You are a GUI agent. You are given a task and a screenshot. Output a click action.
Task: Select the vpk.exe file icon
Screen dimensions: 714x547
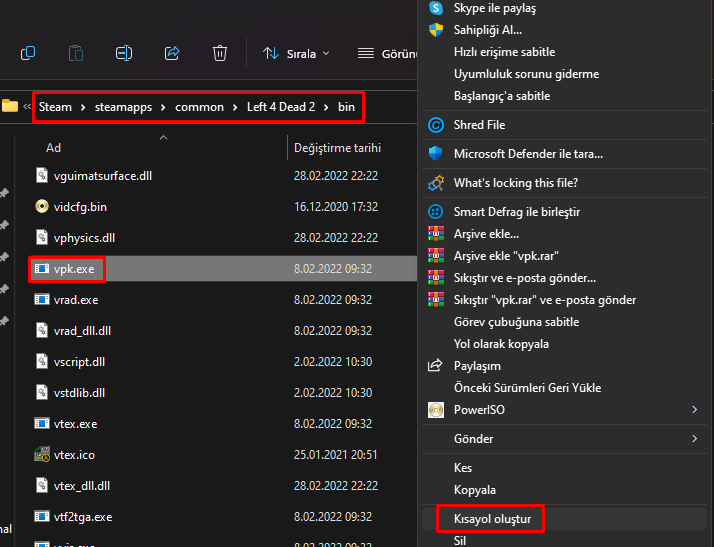(x=42, y=268)
